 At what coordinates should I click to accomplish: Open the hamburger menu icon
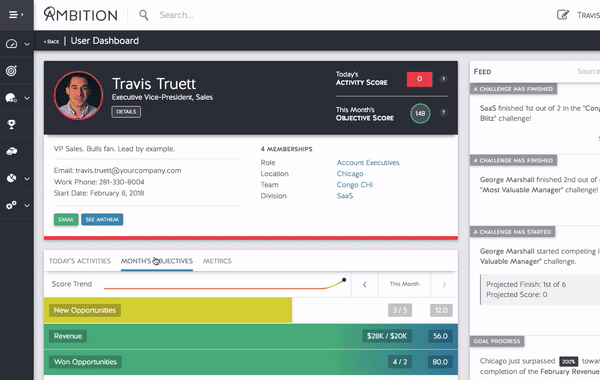click(13, 15)
